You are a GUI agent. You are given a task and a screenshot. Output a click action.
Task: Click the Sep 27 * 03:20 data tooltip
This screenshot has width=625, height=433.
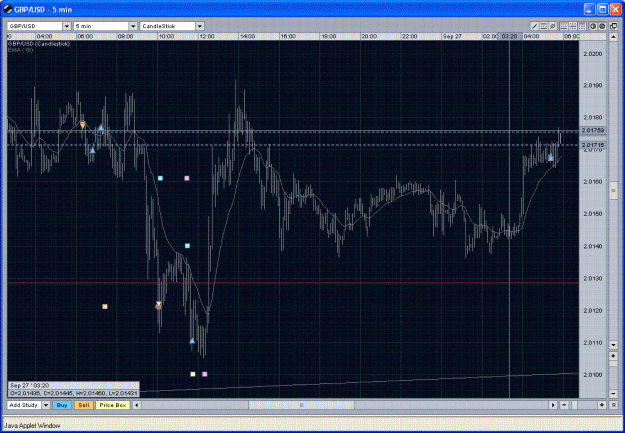(x=74, y=390)
